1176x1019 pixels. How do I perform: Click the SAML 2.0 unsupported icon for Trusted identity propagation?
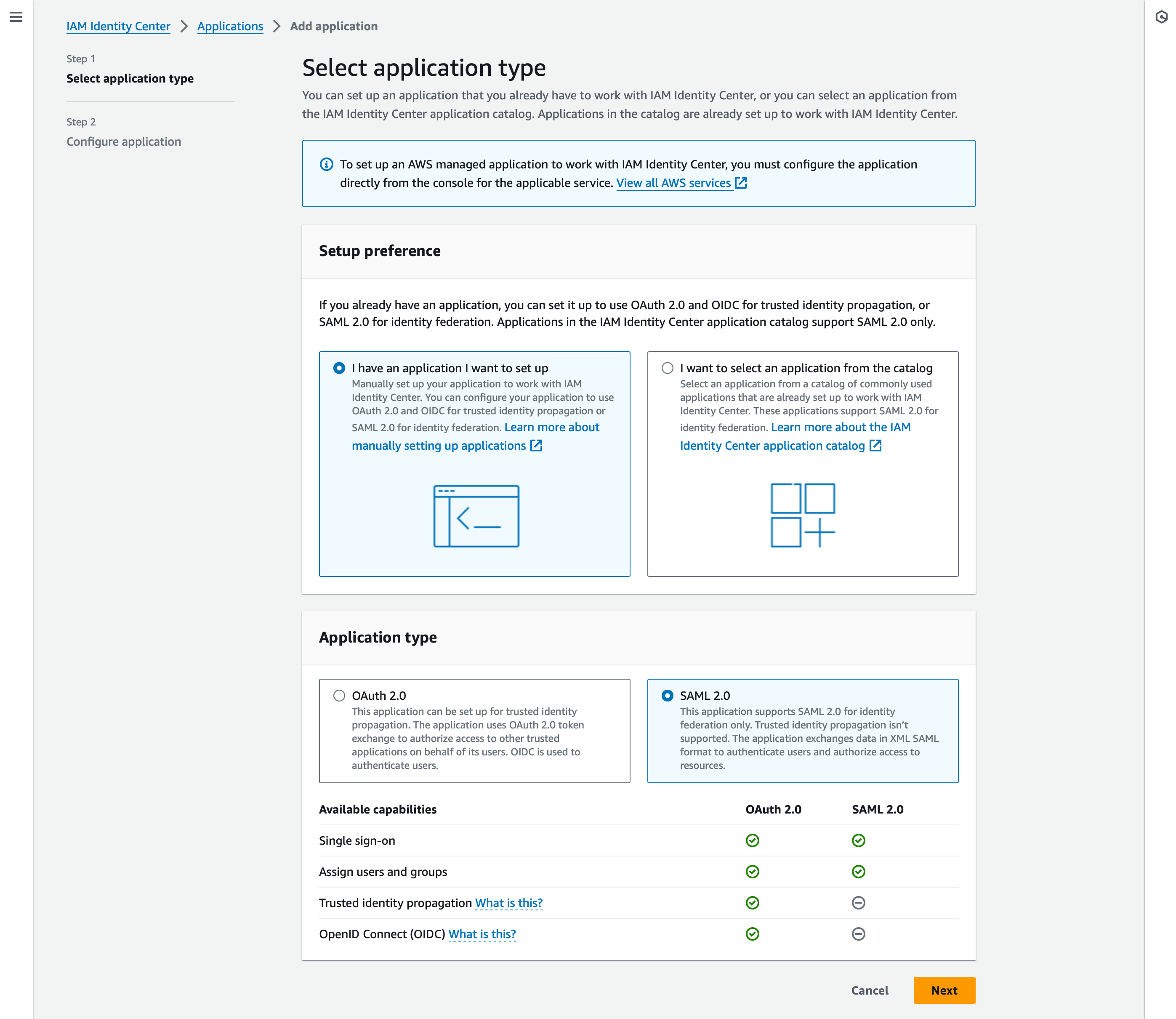coord(859,903)
